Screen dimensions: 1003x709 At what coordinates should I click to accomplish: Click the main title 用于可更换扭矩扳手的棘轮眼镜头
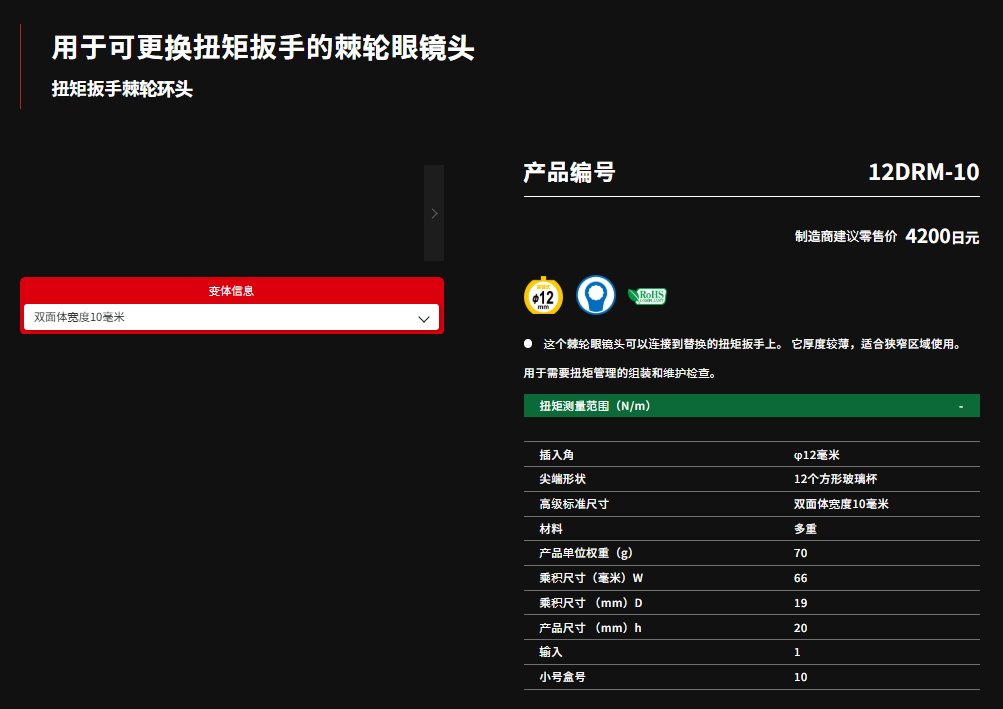pos(263,48)
